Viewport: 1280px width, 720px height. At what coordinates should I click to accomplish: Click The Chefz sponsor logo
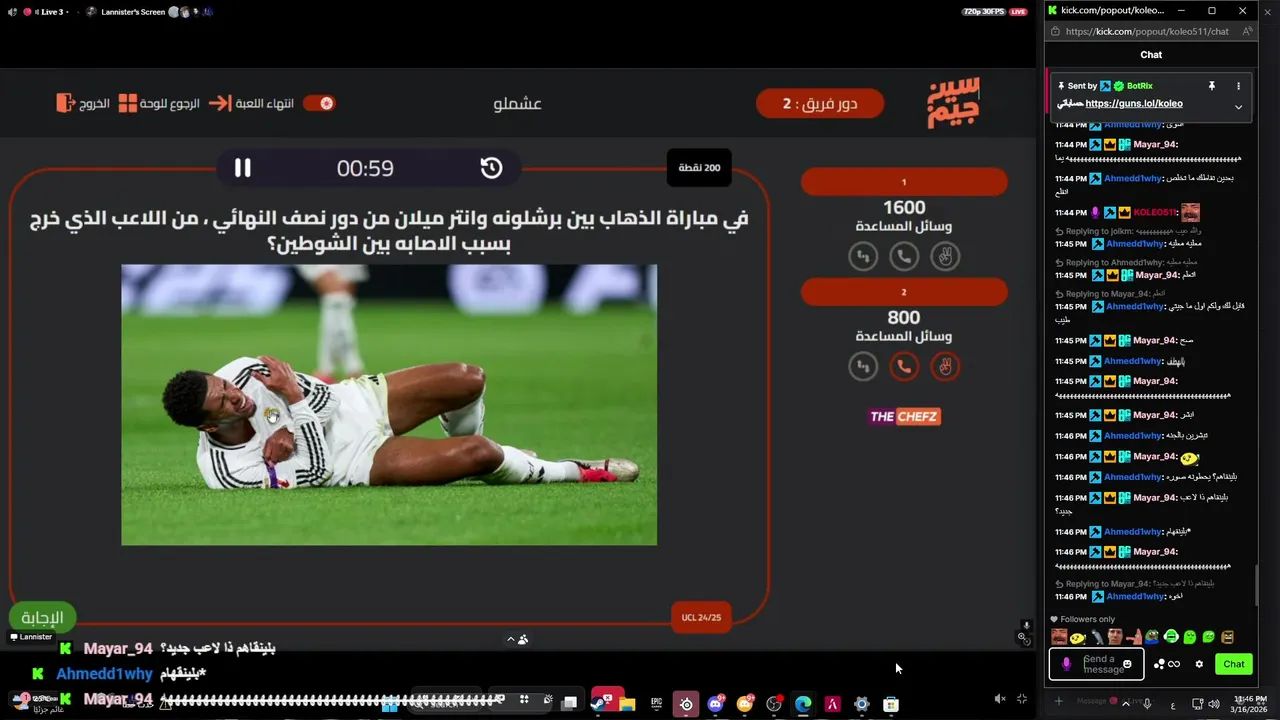pos(904,416)
